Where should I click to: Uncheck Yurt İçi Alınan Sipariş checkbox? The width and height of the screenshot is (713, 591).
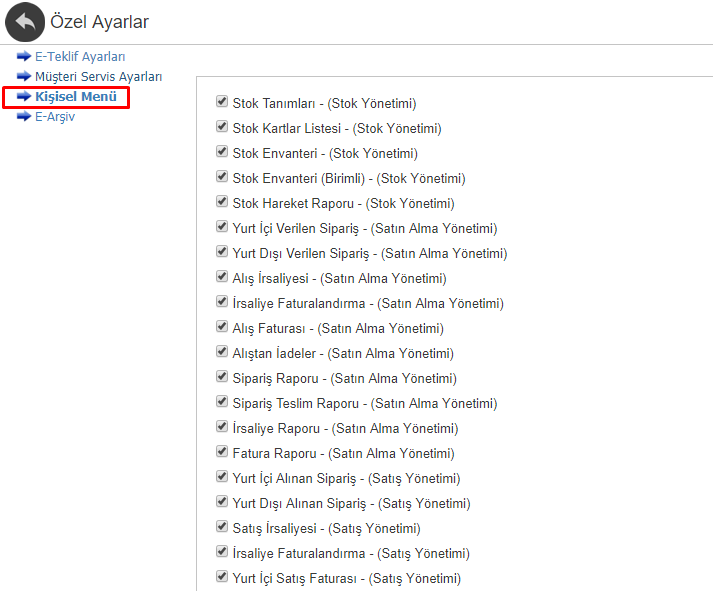(222, 476)
